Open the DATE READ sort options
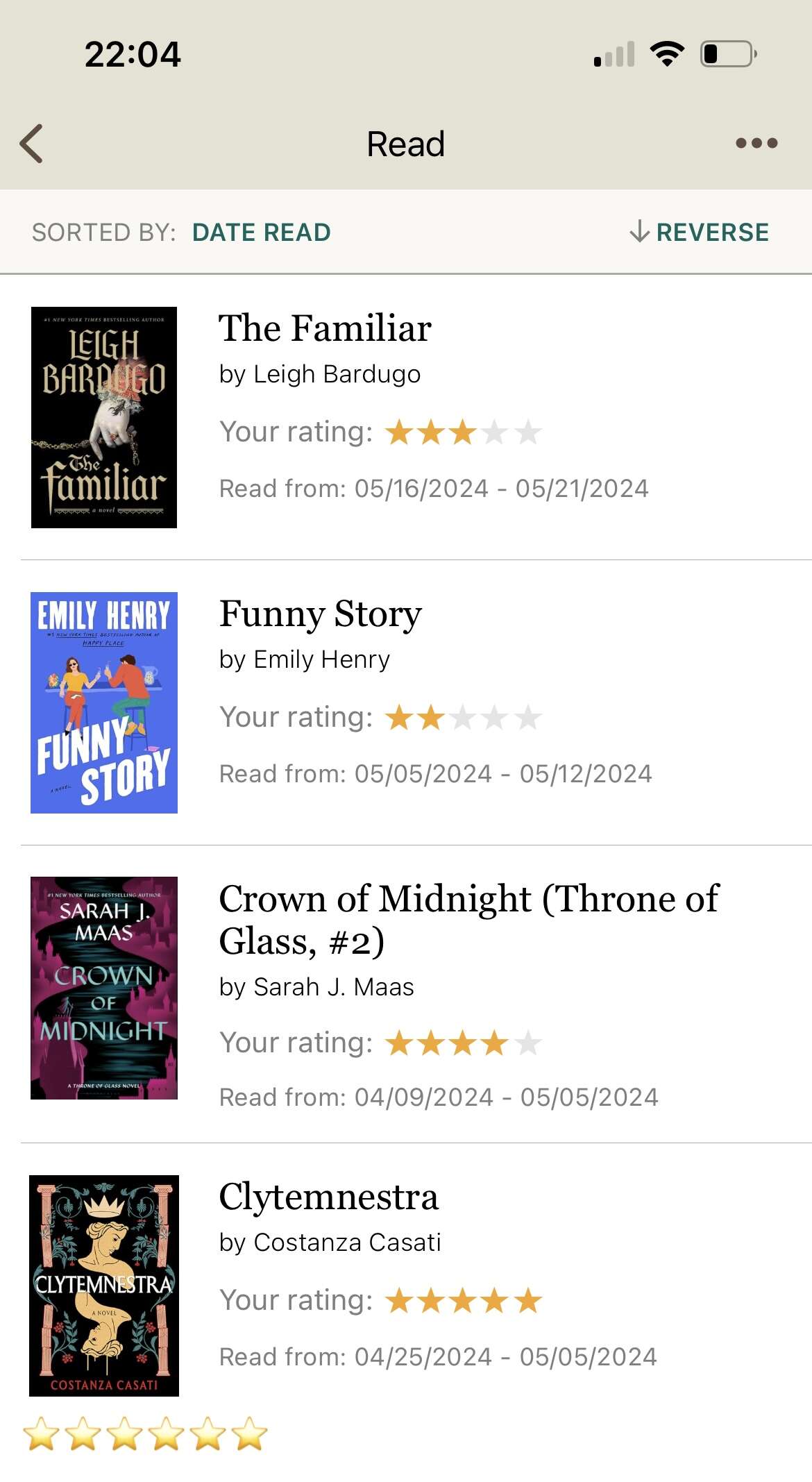The width and height of the screenshot is (812, 1482). pyautogui.click(x=261, y=232)
